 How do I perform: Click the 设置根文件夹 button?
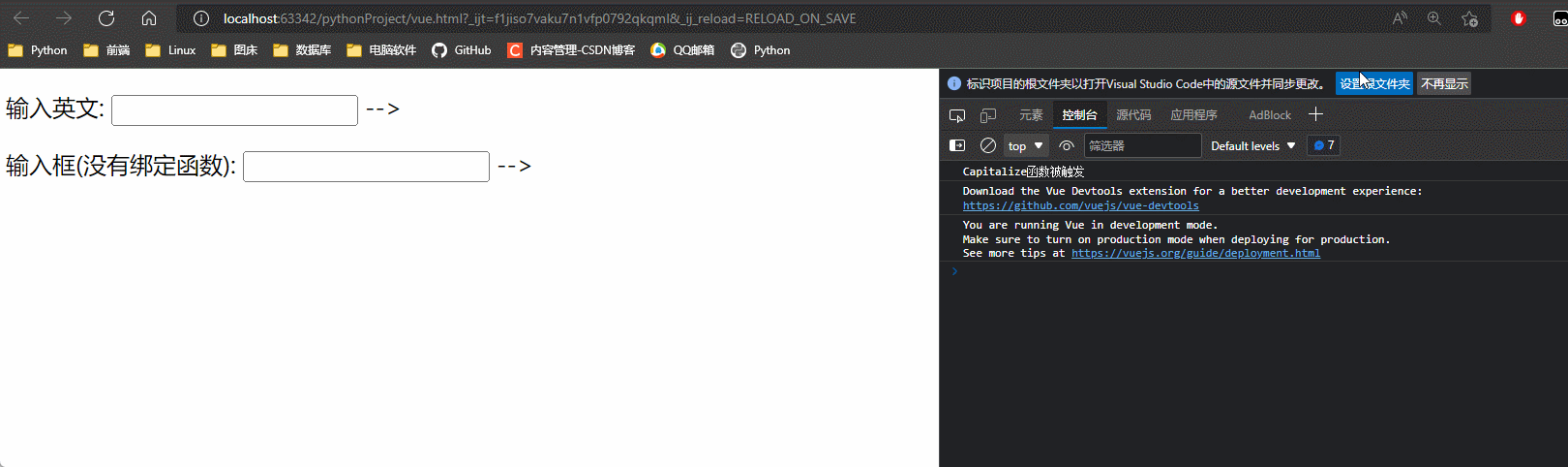click(x=1374, y=83)
